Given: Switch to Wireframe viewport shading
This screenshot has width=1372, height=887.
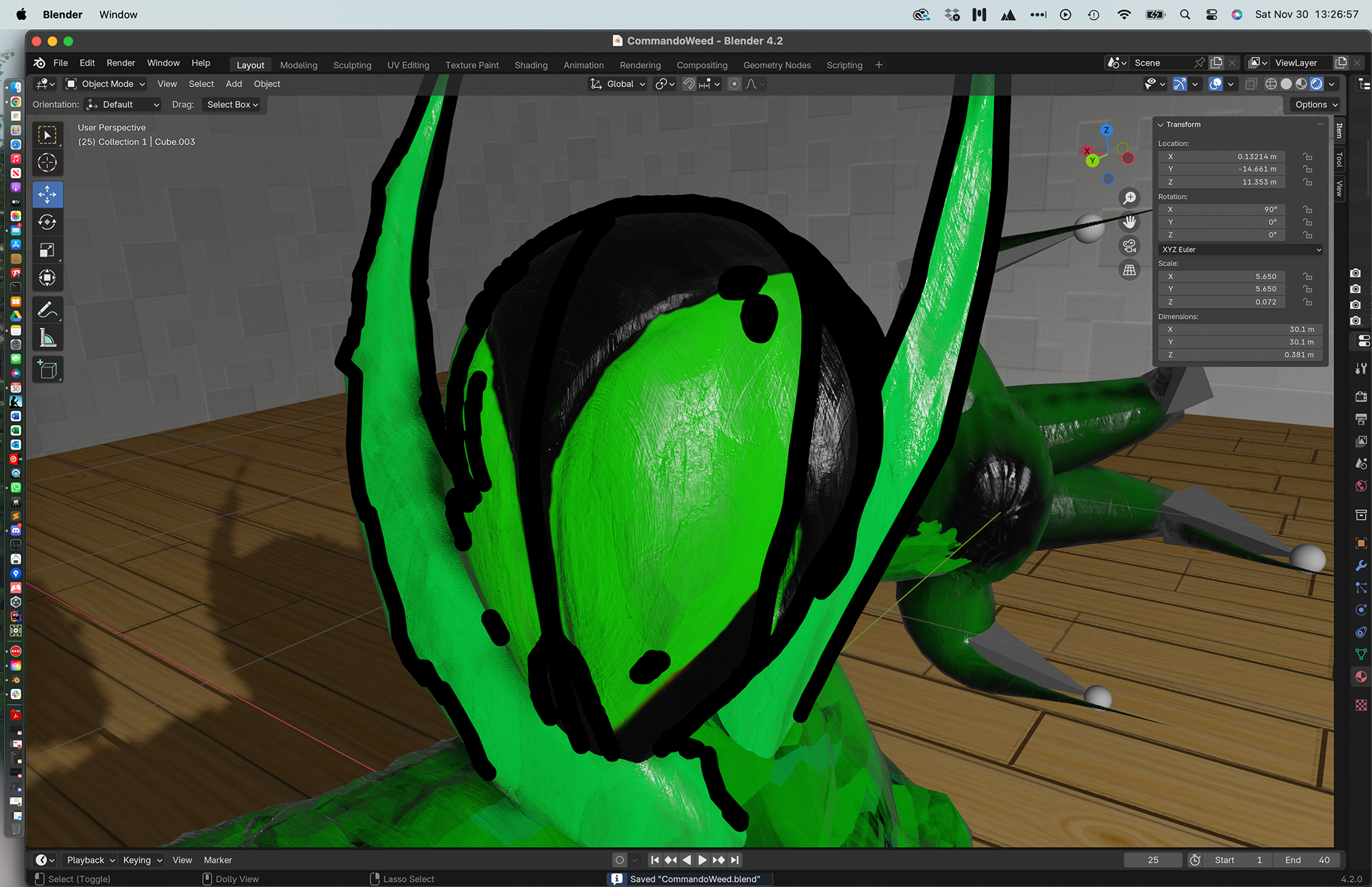Looking at the screenshot, I should [1271, 84].
